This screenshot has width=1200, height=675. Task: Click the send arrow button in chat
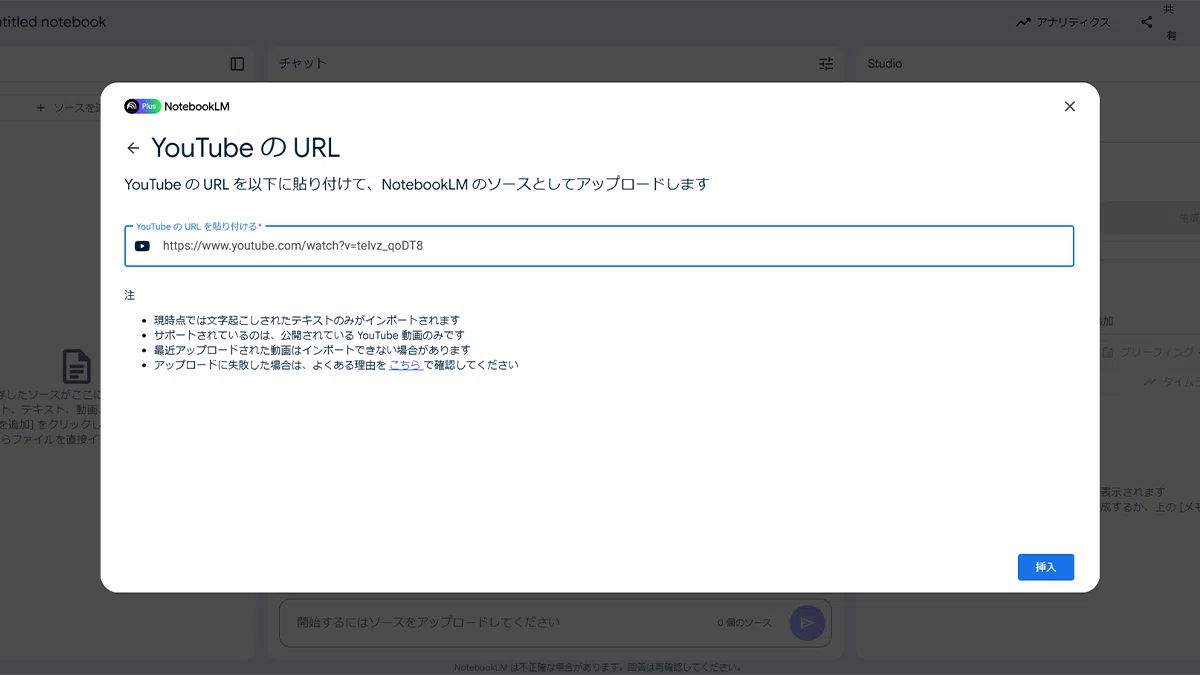coord(807,623)
